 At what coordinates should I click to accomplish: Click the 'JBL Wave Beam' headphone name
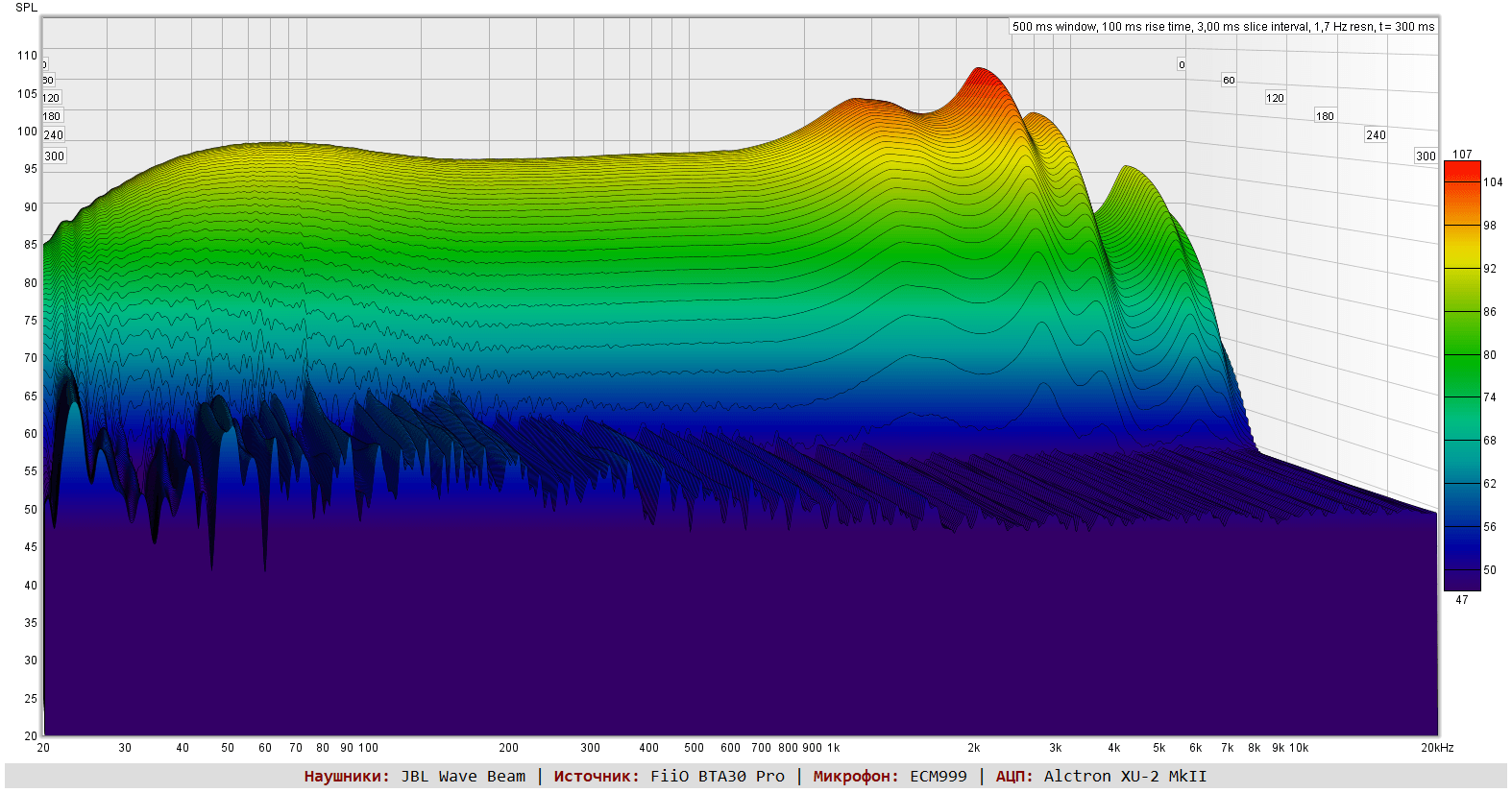pos(463,777)
